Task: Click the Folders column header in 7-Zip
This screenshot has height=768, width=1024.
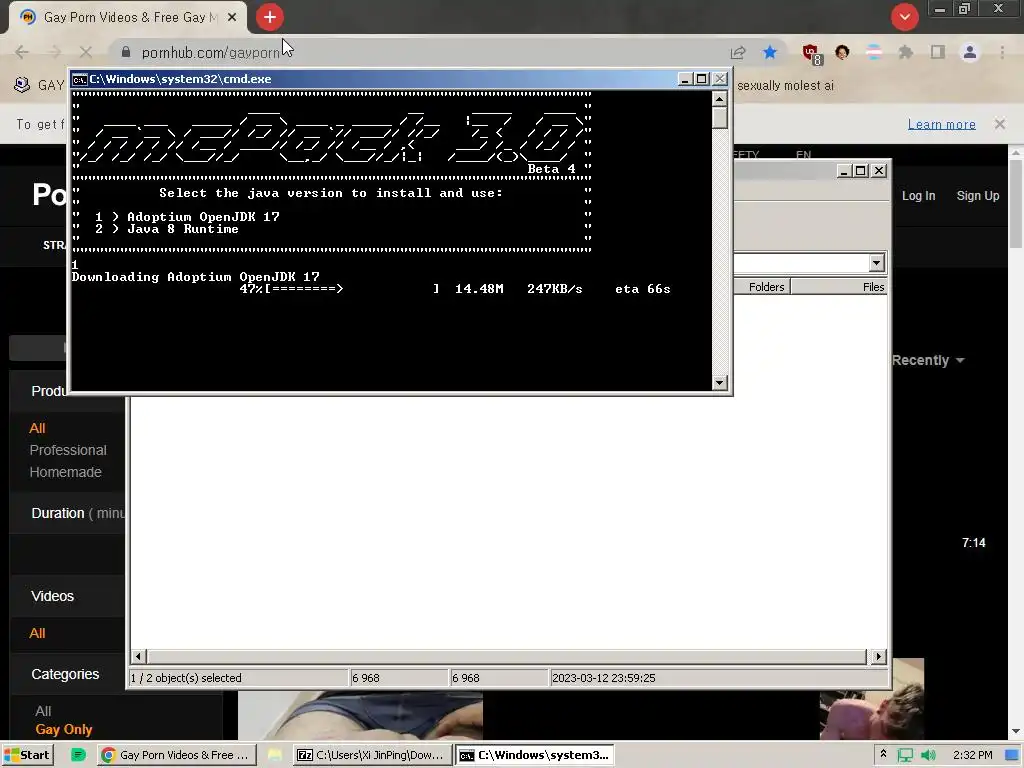Action: pyautogui.click(x=762, y=287)
